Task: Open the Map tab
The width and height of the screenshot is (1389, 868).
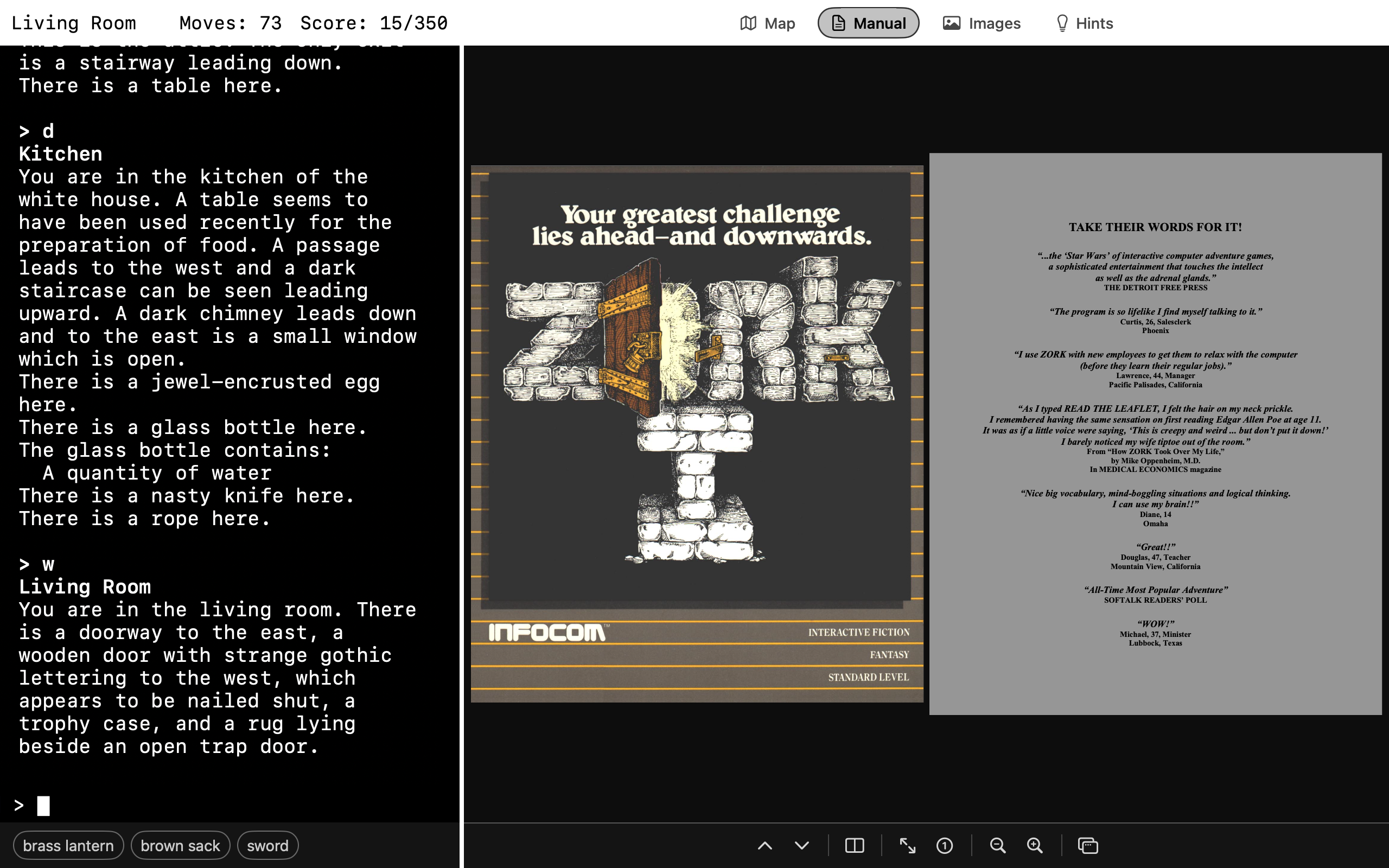Action: (767, 23)
